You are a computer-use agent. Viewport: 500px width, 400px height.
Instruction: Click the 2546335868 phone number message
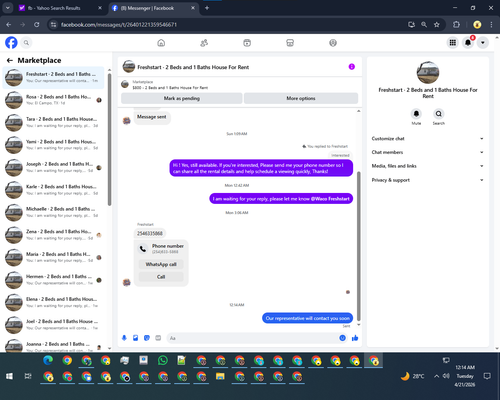coord(150,233)
